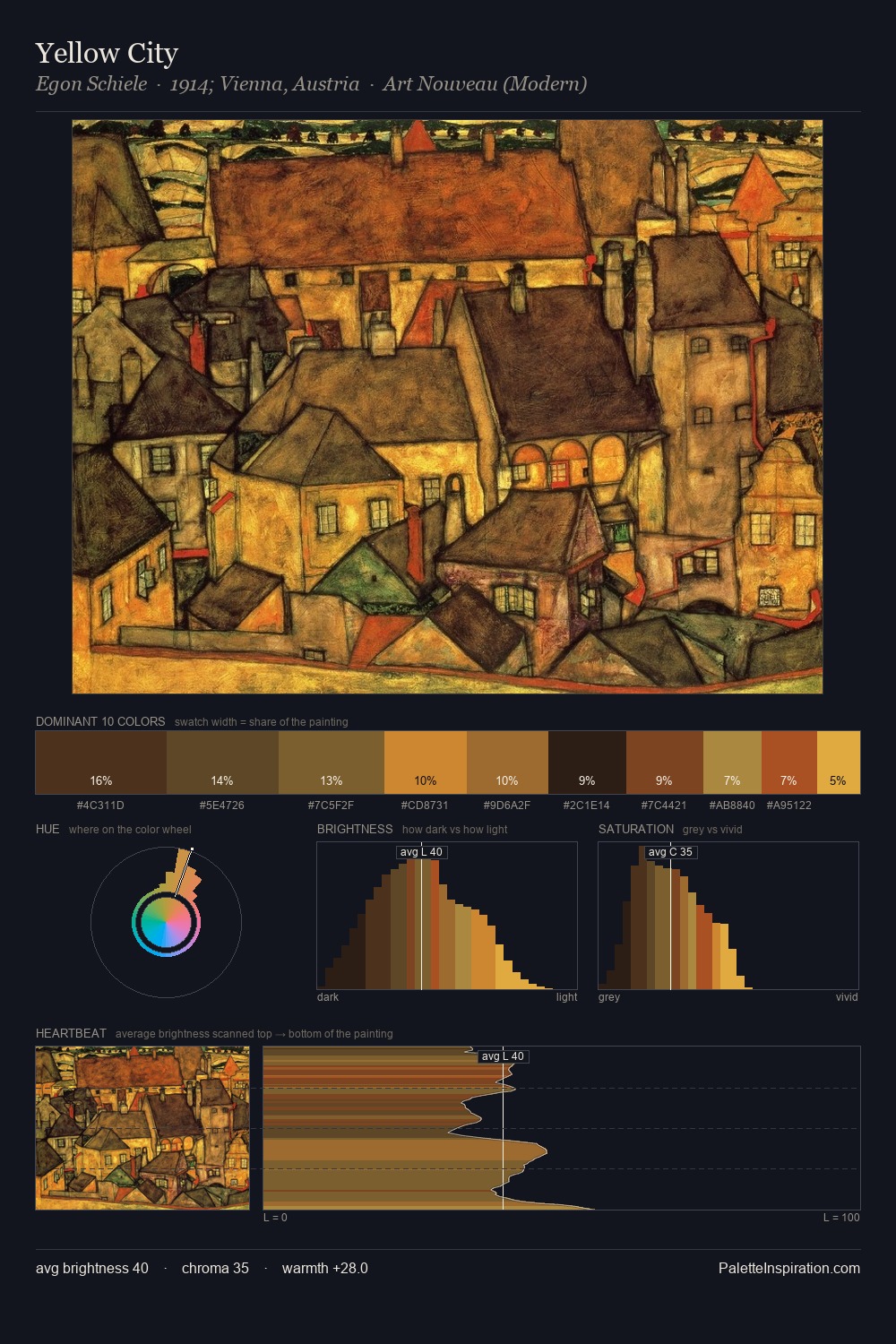This screenshot has width=896, height=1344.
Task: Select the #9D6A2F swatch
Action: click(x=507, y=762)
